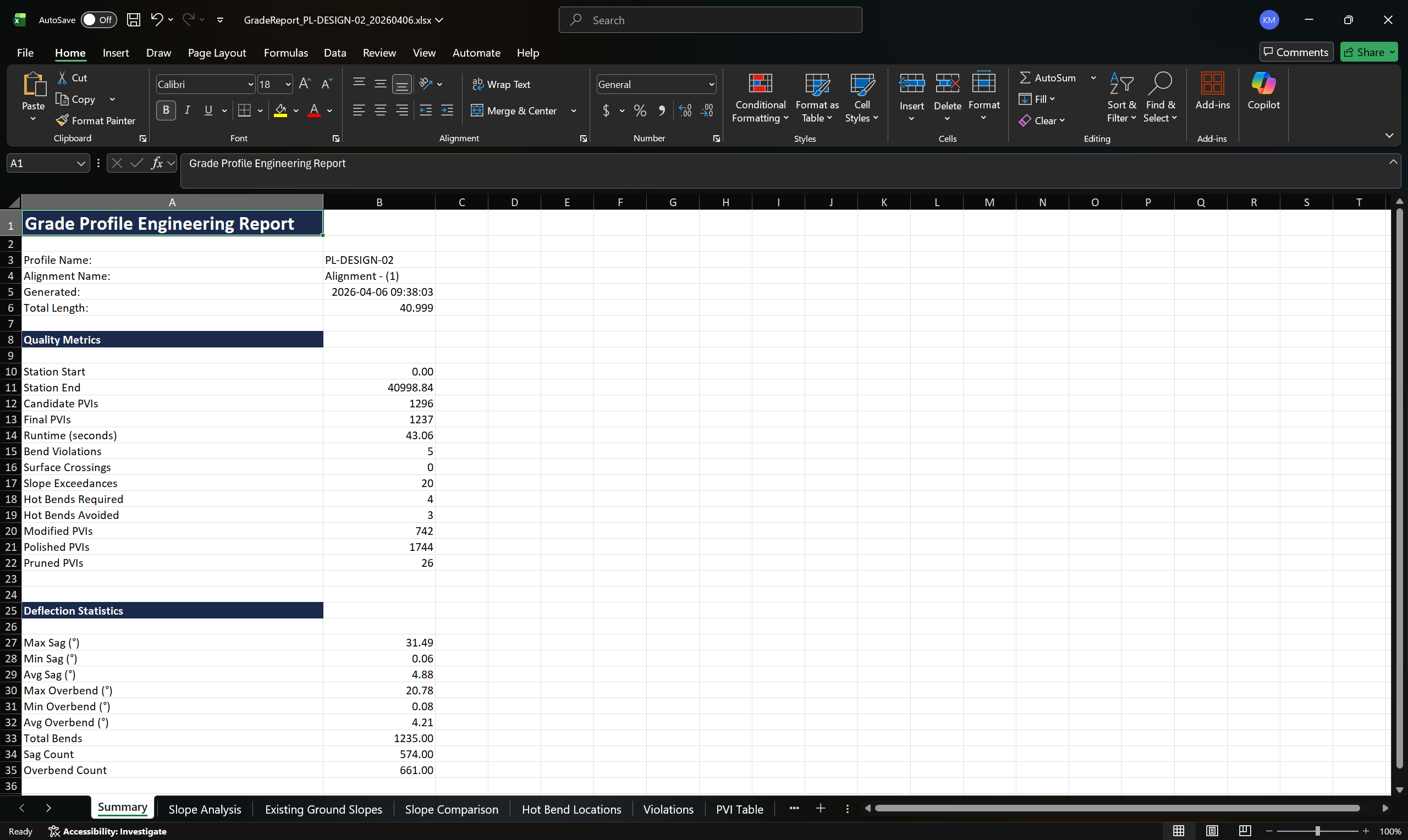This screenshot has width=1408, height=840.
Task: Switch to Page Break Preview view
Action: pos(1245,830)
